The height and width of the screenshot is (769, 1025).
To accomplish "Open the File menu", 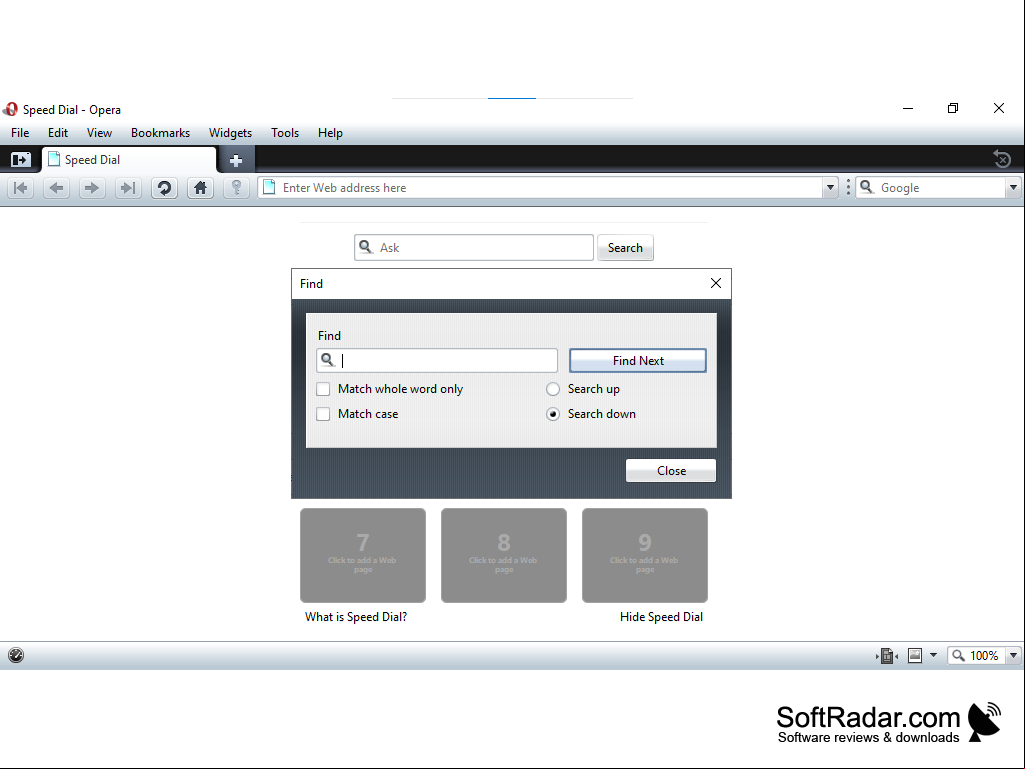I will tap(20, 133).
